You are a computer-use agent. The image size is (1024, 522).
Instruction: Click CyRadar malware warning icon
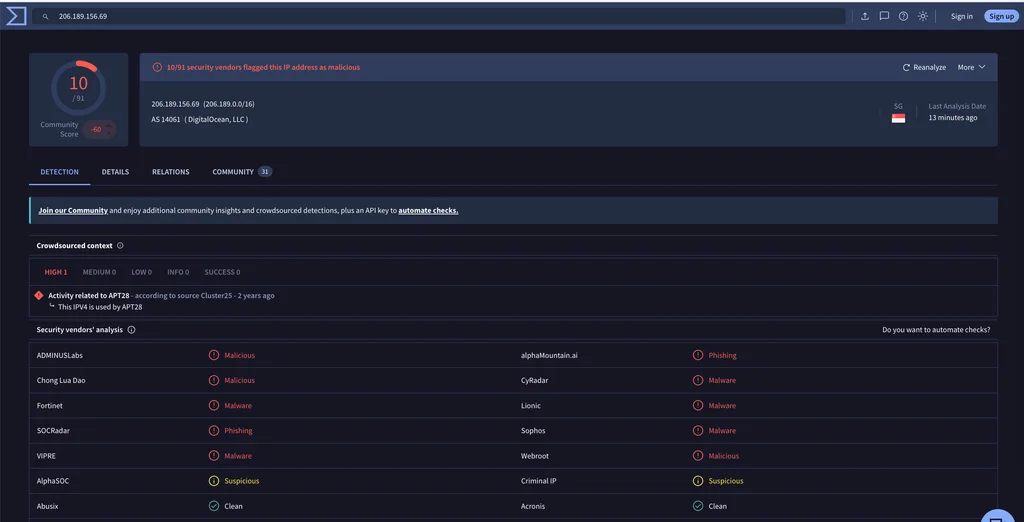698,380
